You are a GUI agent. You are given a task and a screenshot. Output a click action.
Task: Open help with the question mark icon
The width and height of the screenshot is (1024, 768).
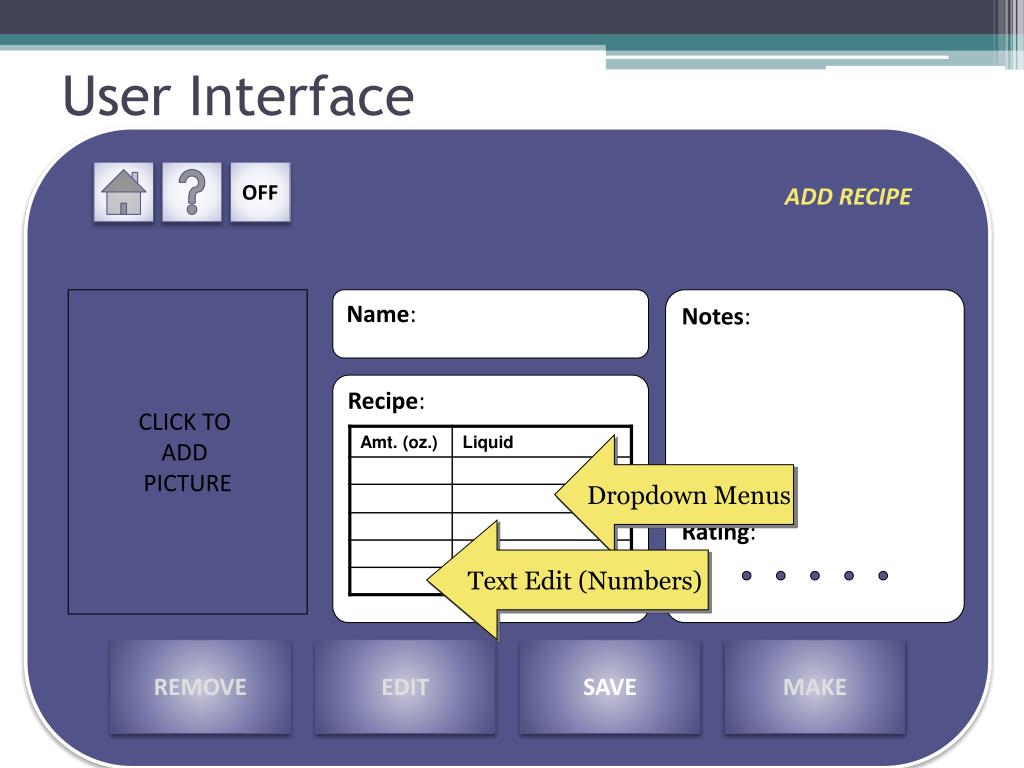click(191, 192)
